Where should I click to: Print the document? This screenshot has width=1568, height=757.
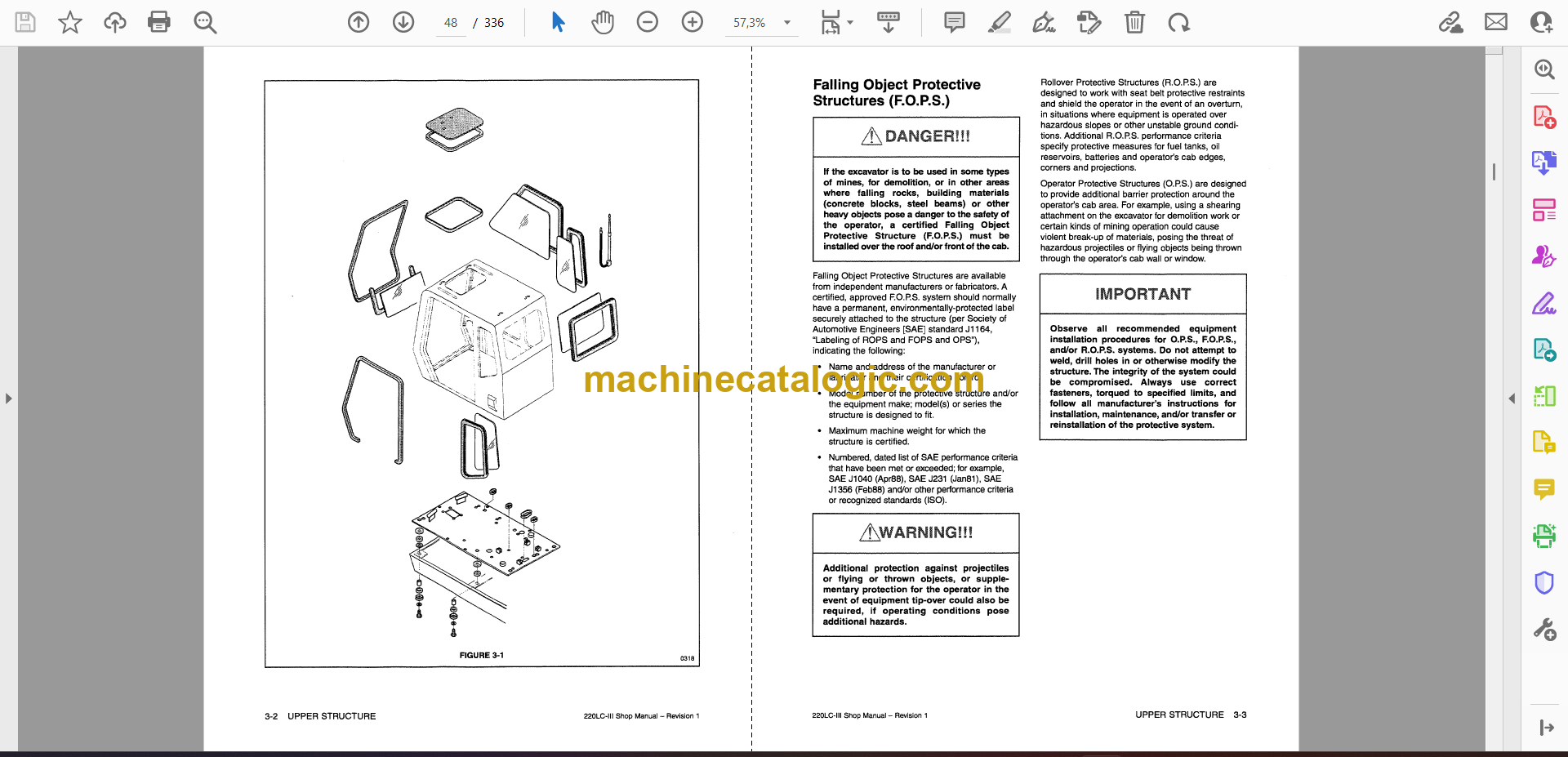pyautogui.click(x=159, y=22)
